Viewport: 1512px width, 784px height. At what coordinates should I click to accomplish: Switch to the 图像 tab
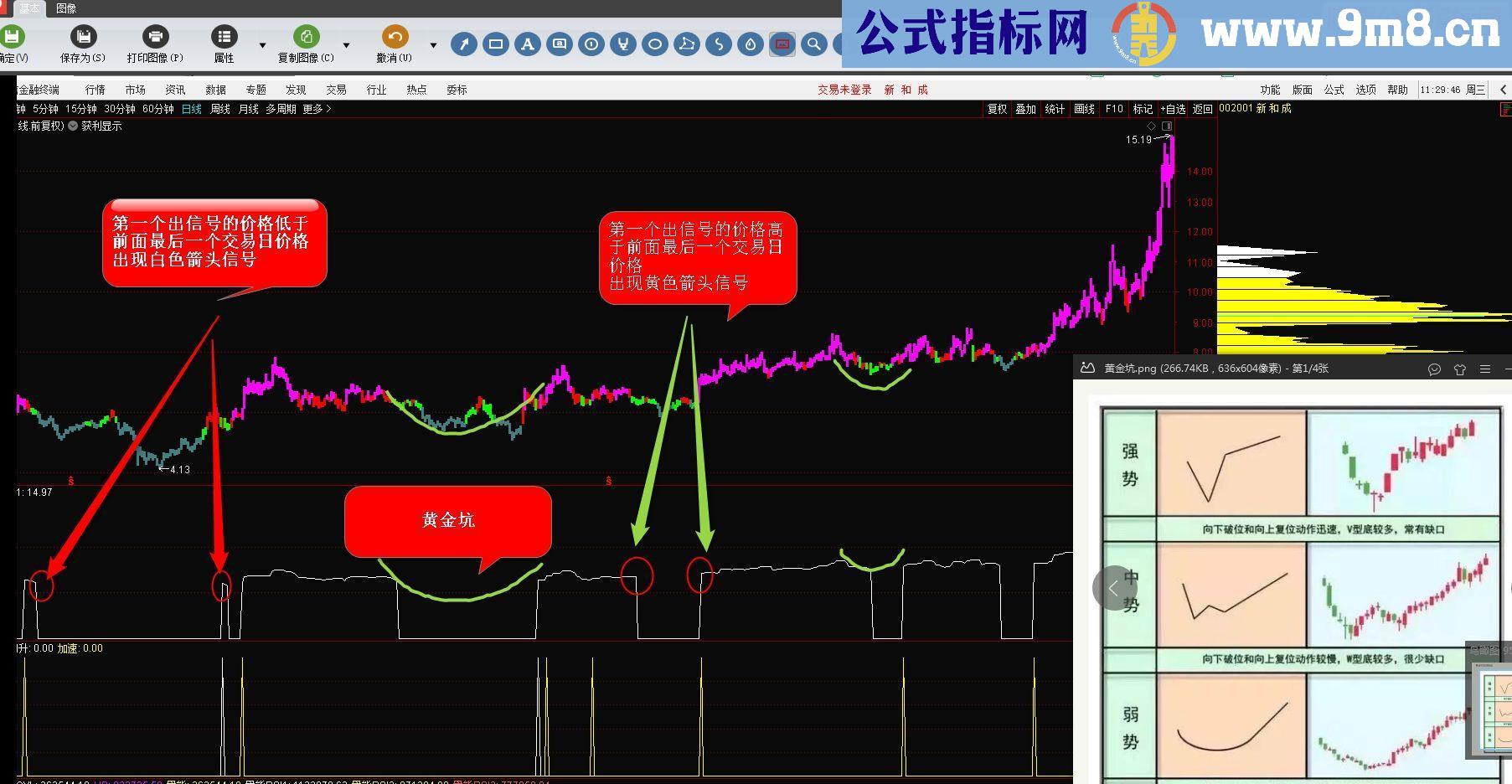[x=66, y=8]
